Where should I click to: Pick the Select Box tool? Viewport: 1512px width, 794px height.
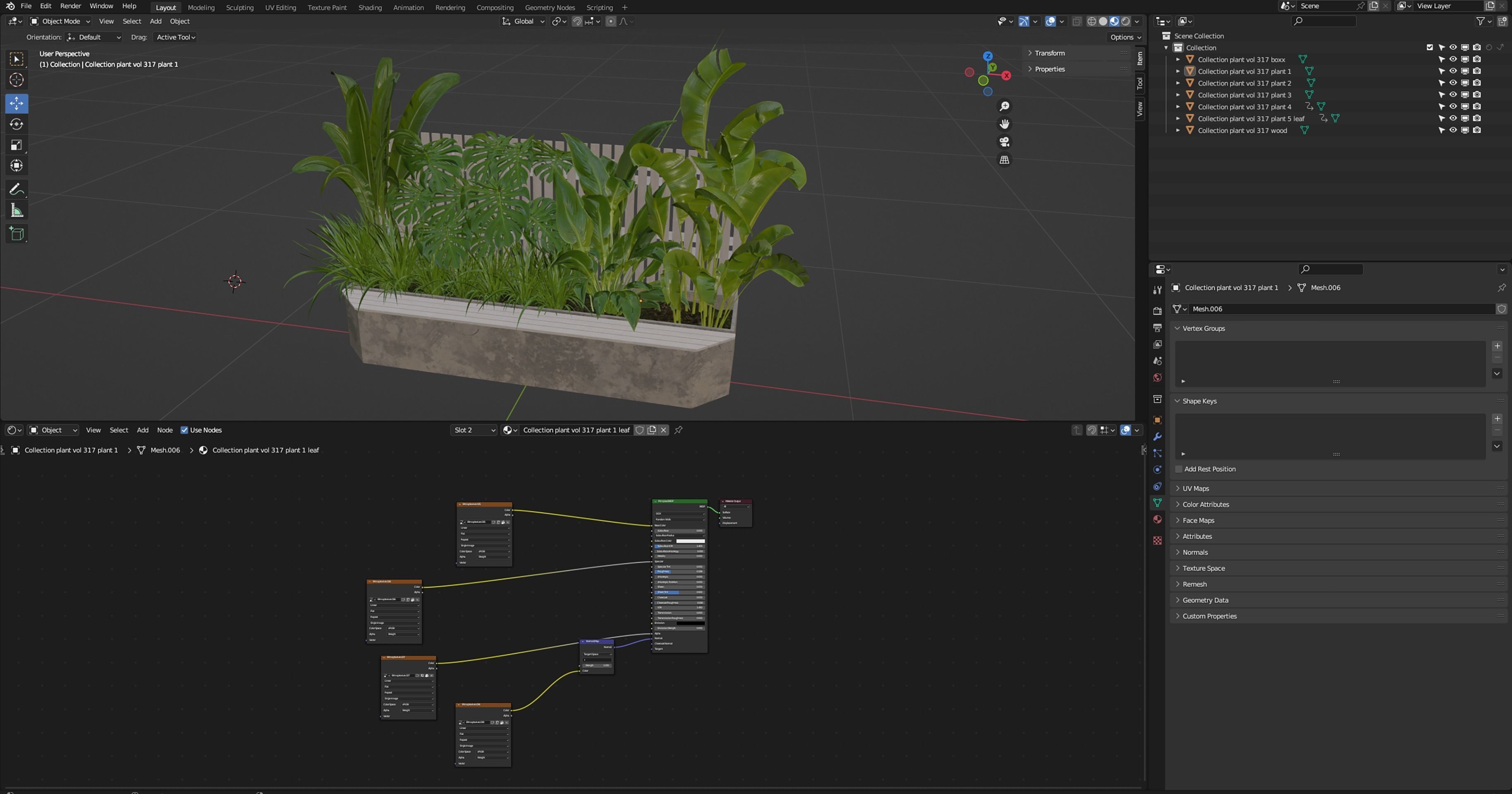[17, 59]
